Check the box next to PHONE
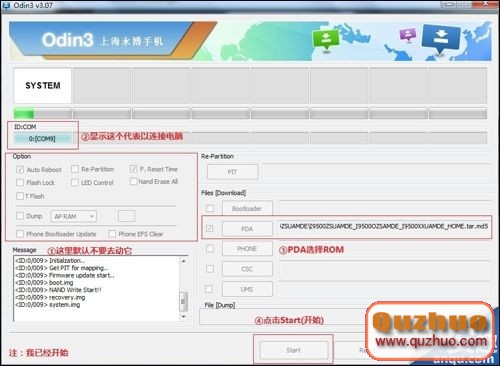 tap(210, 248)
